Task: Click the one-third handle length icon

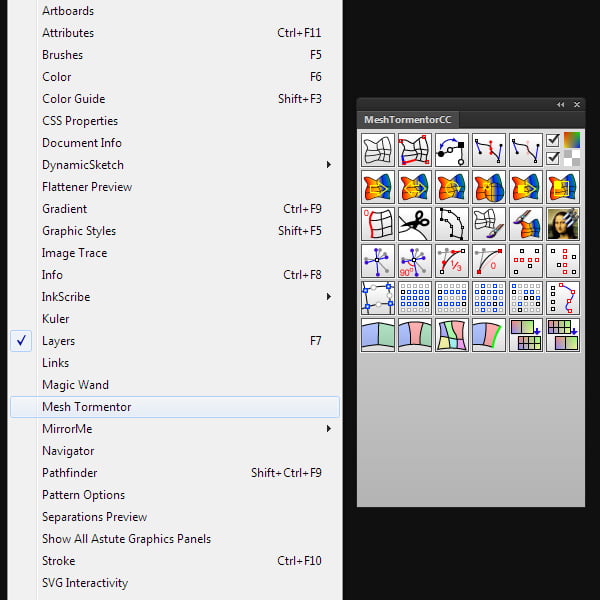Action: click(452, 261)
